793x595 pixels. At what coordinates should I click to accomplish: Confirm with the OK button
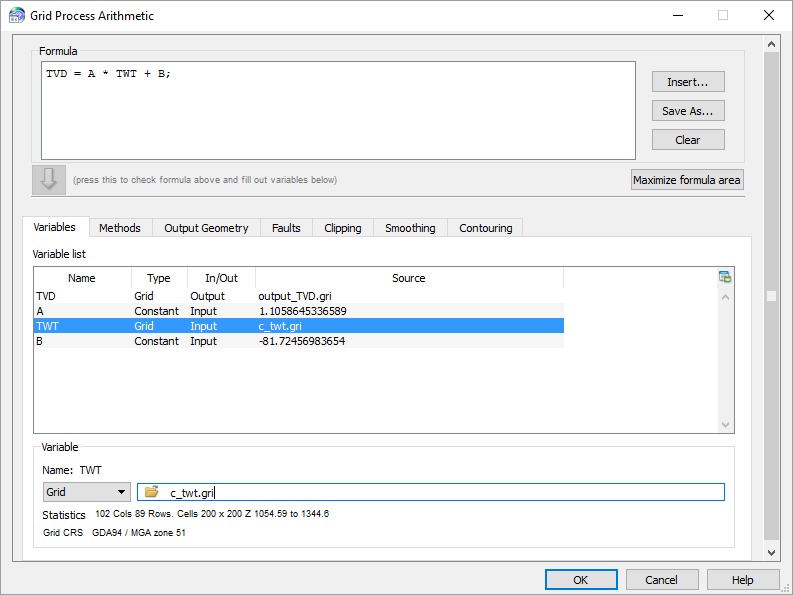tap(581, 580)
